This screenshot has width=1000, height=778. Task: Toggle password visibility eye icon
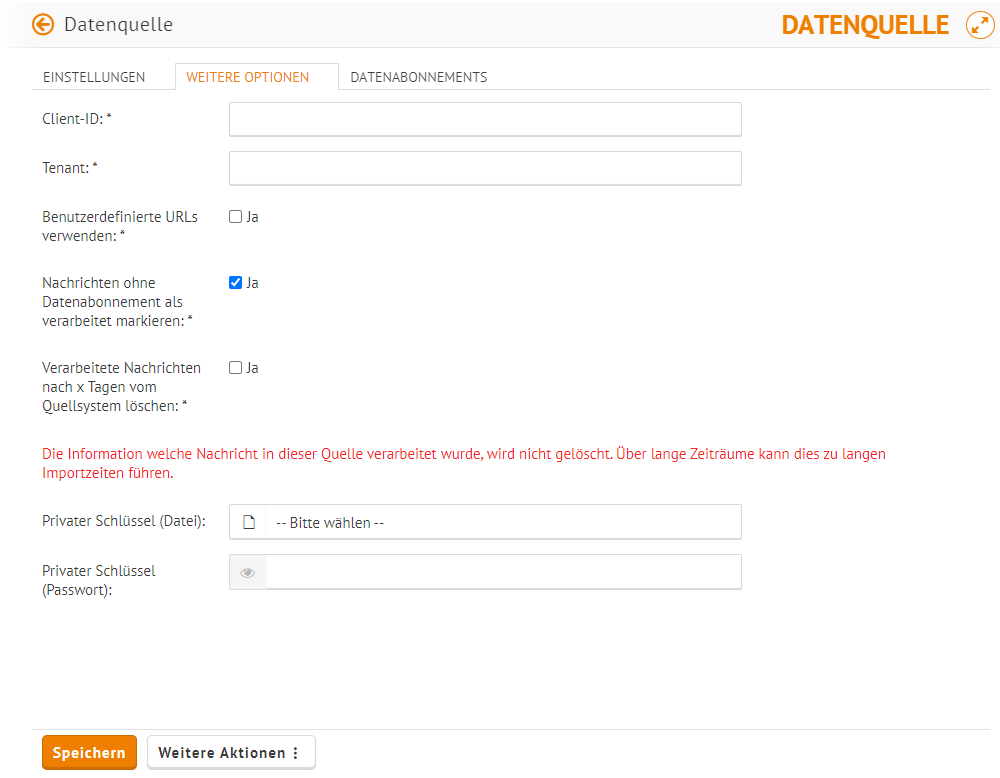pyautogui.click(x=247, y=573)
